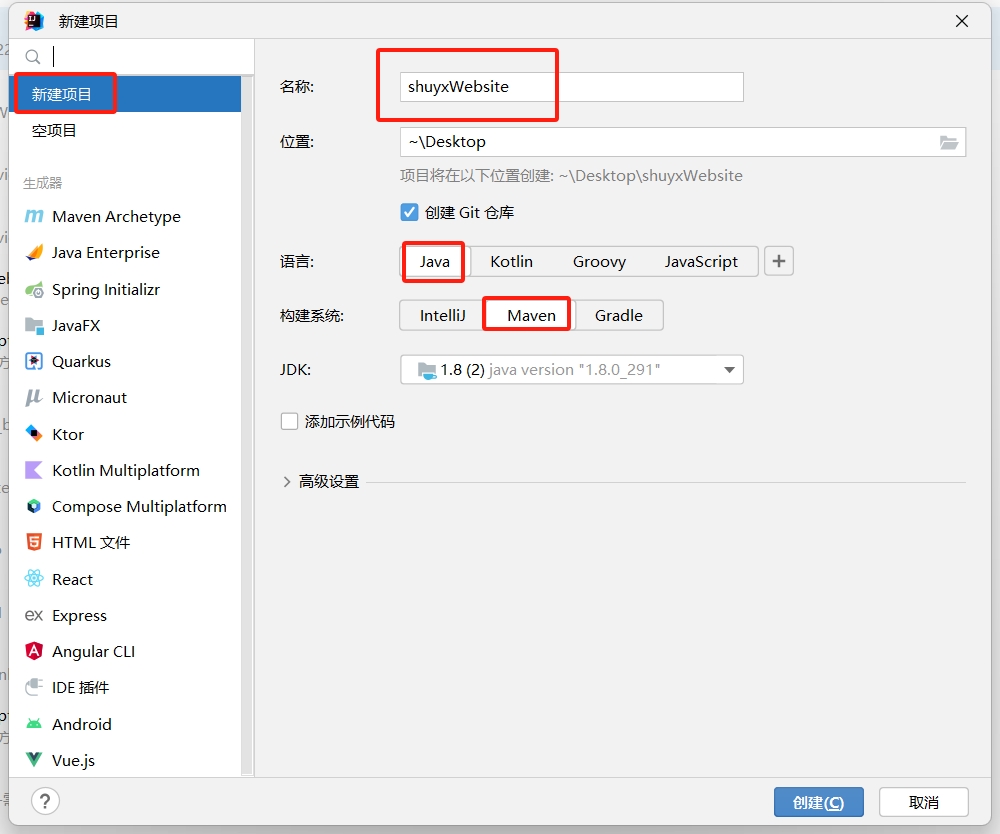Choose Maven build system

point(531,316)
